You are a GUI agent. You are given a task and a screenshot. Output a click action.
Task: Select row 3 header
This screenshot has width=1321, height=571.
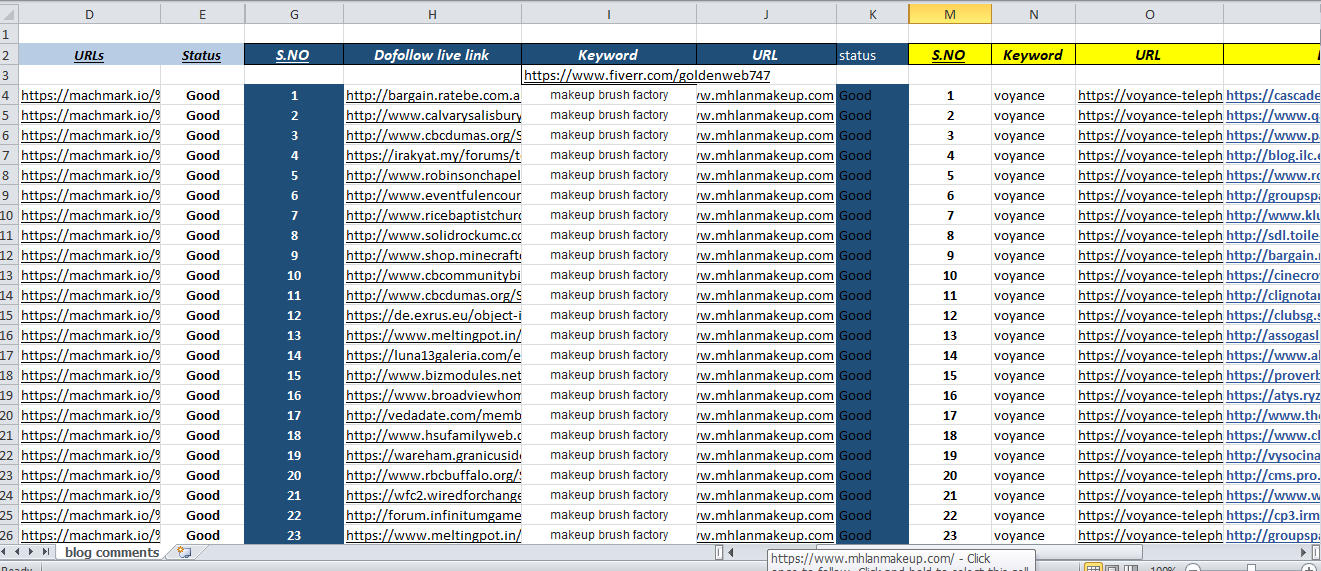tap(9, 75)
